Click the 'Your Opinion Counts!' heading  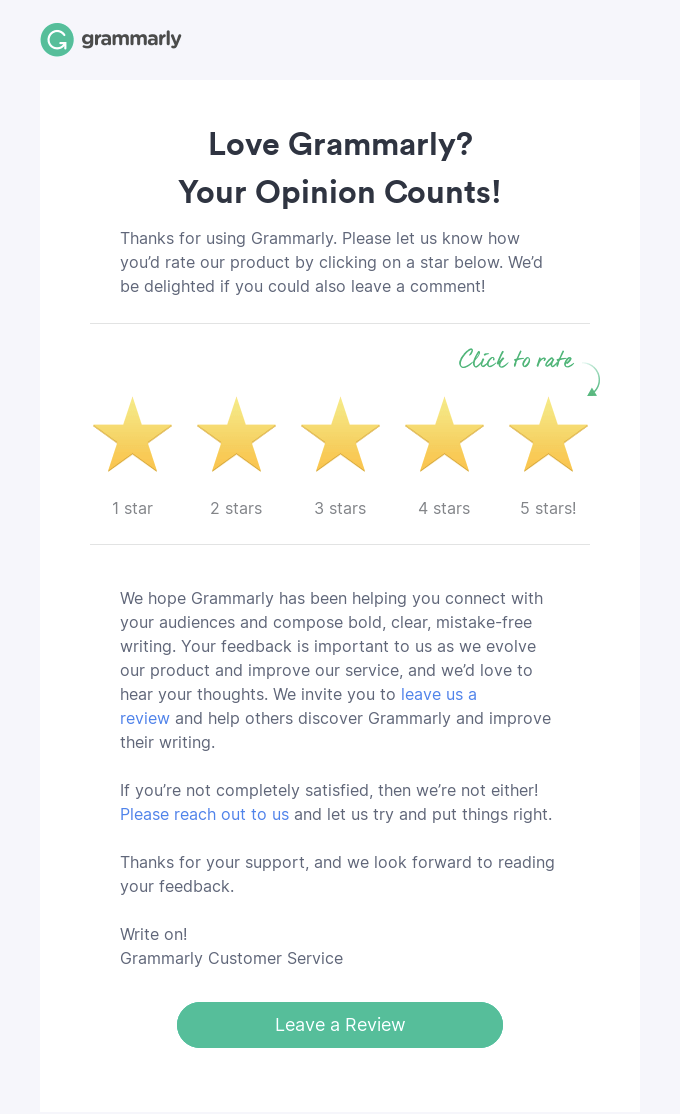340,192
